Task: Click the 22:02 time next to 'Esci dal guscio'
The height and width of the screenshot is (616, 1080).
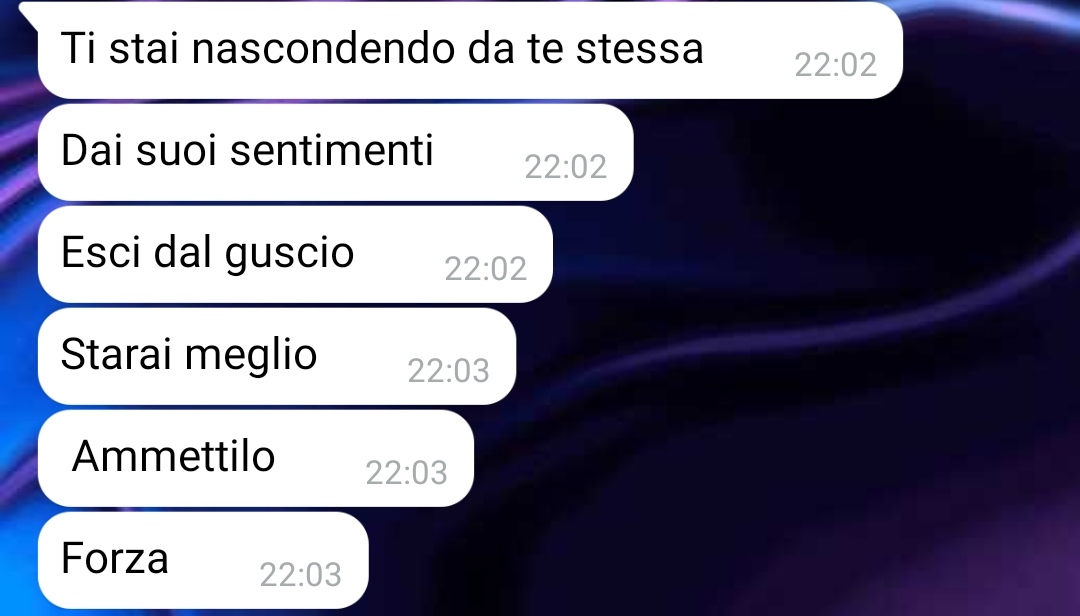Action: [x=486, y=269]
